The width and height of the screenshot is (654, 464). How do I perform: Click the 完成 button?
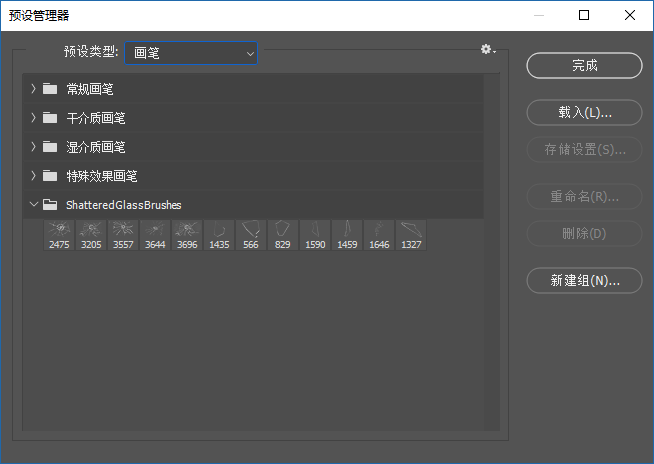point(584,65)
